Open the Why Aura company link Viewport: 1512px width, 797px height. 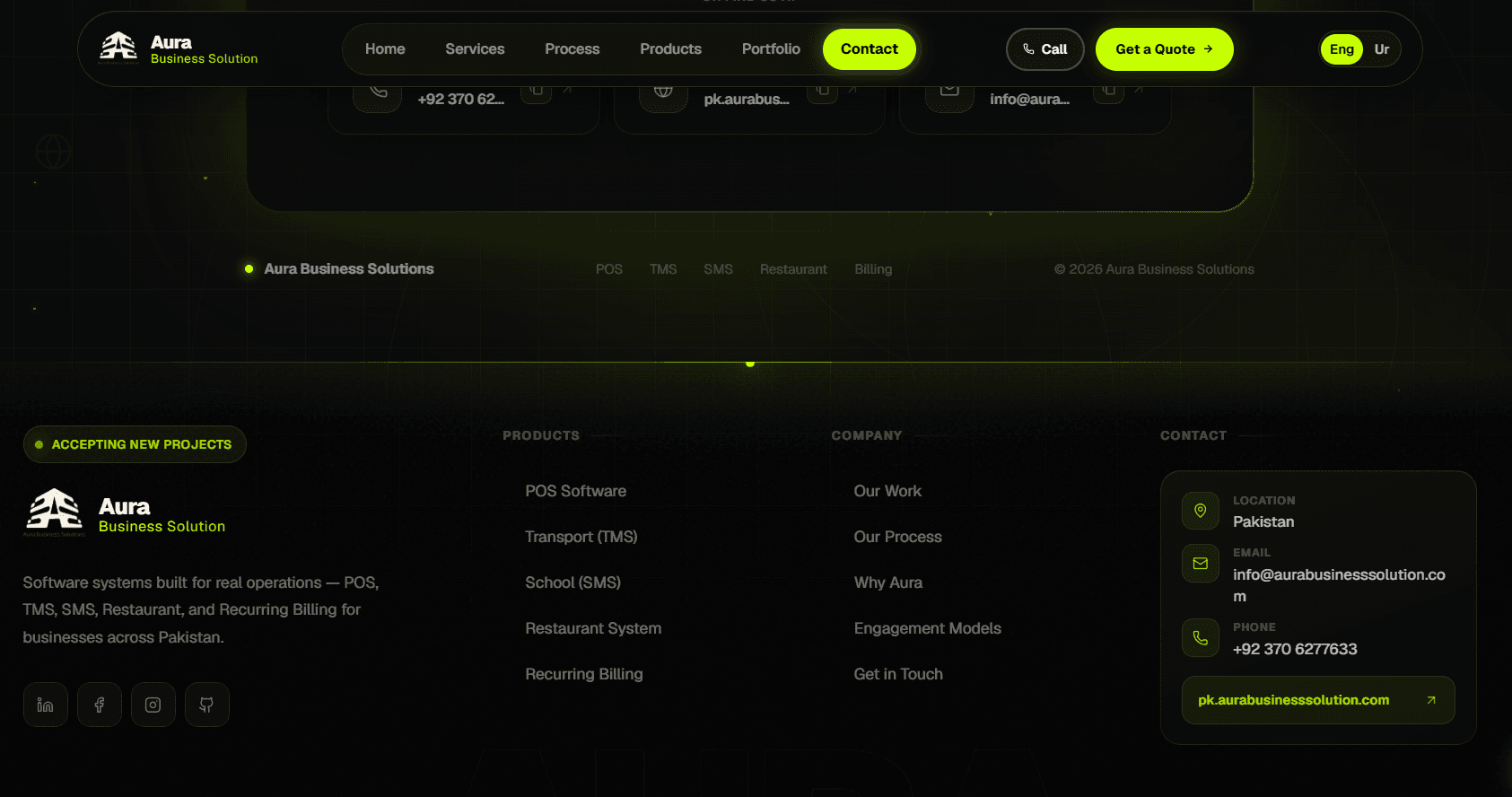(888, 582)
